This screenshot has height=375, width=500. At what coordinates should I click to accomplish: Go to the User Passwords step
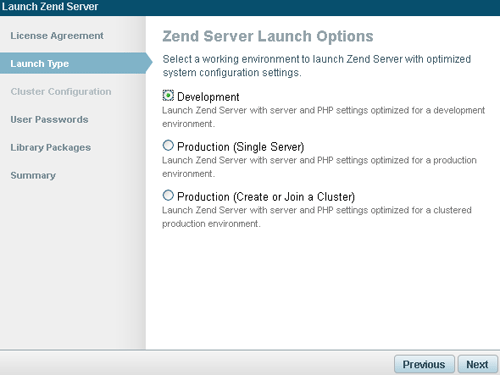pyautogui.click(x=49, y=119)
